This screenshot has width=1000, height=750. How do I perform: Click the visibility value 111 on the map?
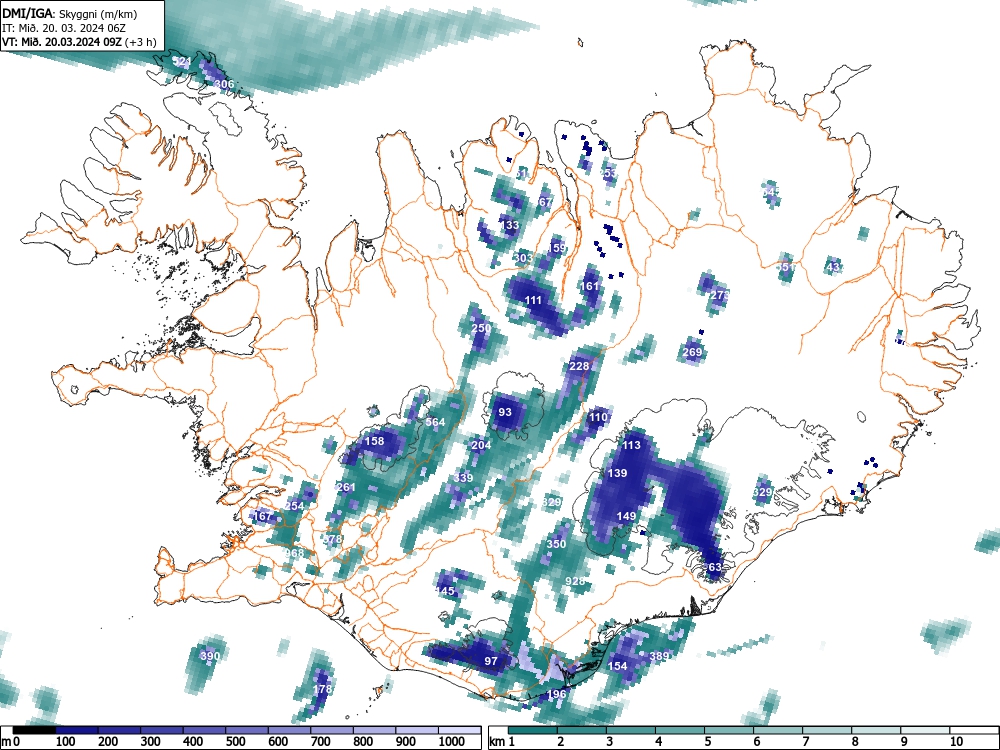click(x=533, y=300)
